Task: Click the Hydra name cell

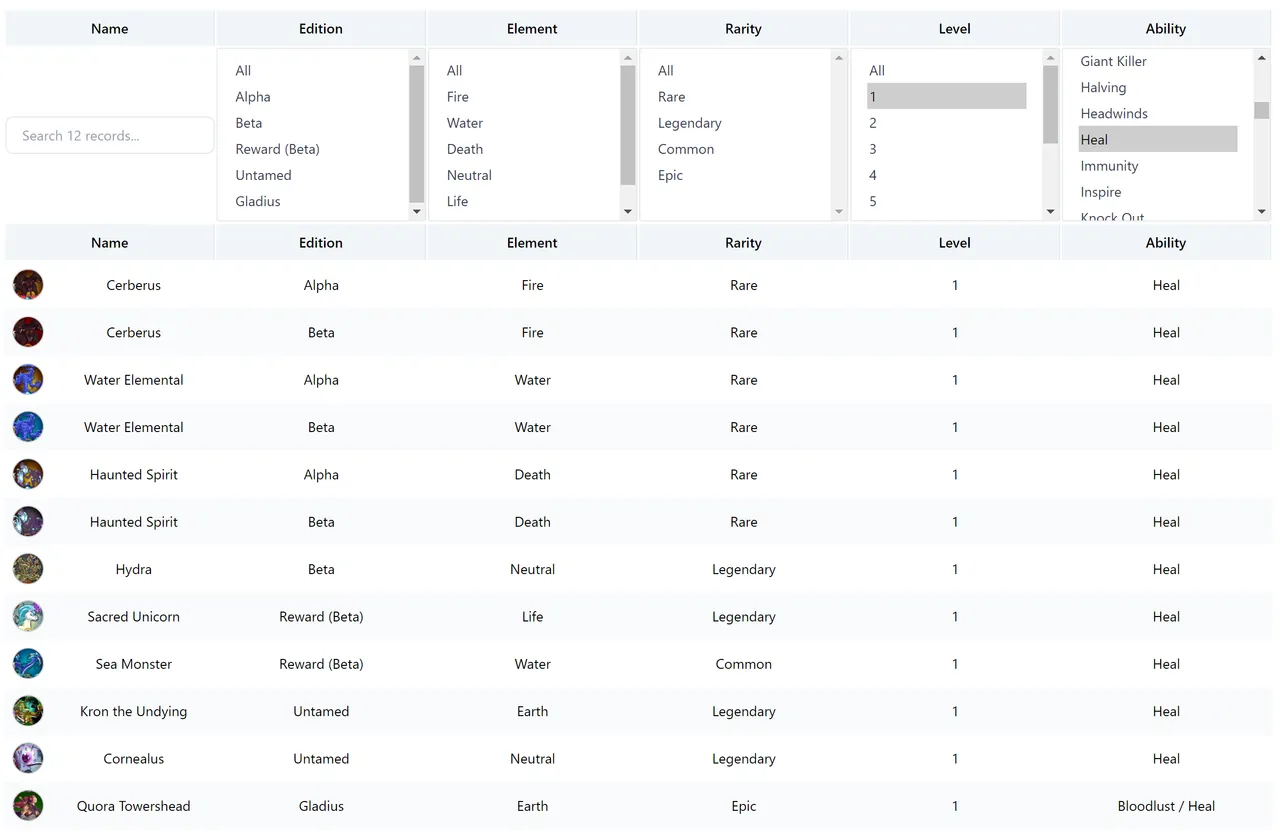Action: pyautogui.click(x=134, y=569)
